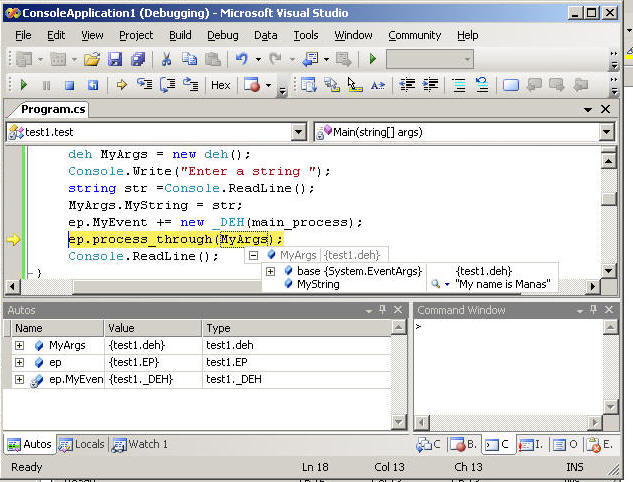Click the Continue debugging play icon
The width and height of the screenshot is (633, 482).
(24, 85)
